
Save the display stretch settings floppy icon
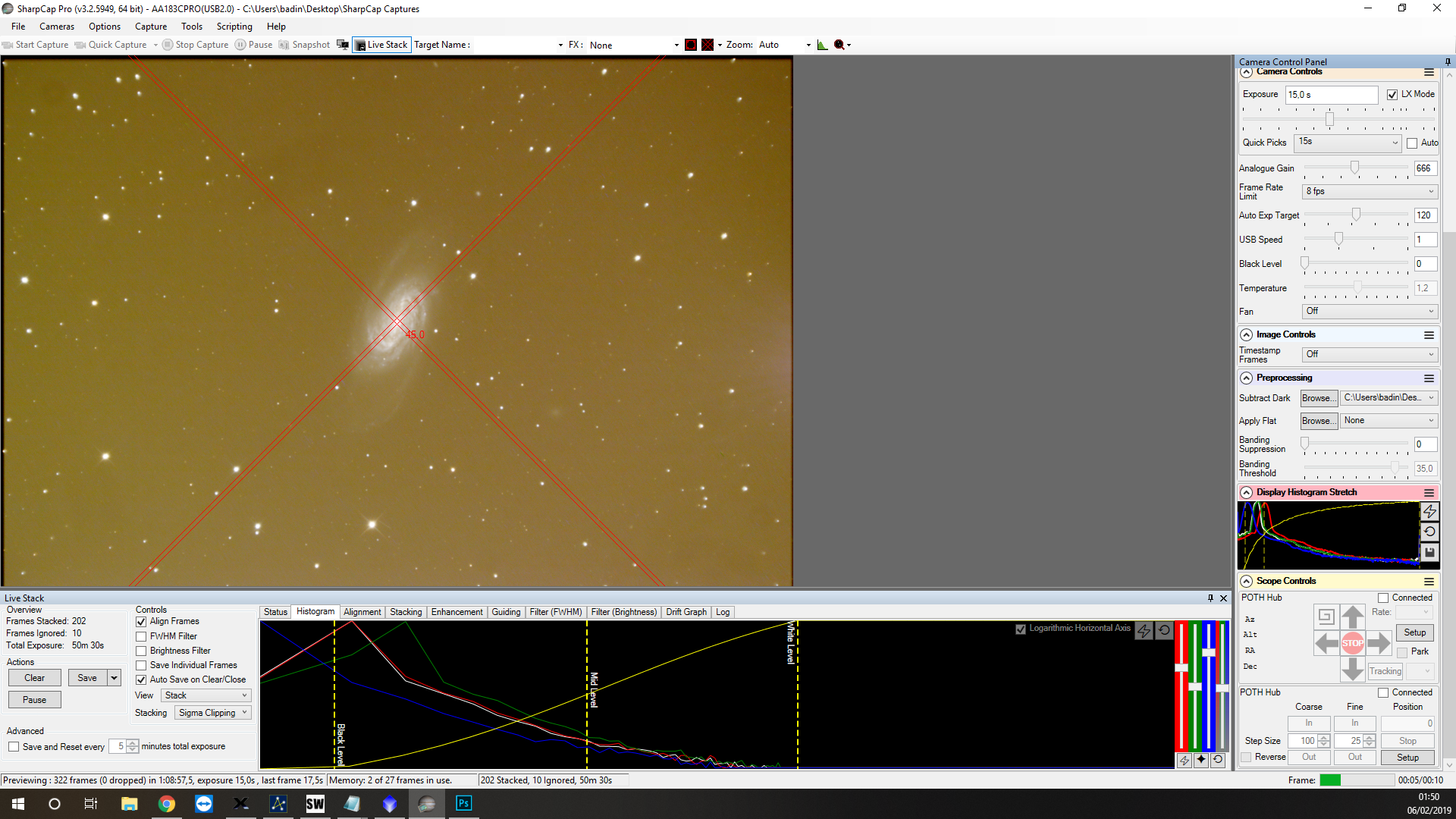coord(1429,553)
